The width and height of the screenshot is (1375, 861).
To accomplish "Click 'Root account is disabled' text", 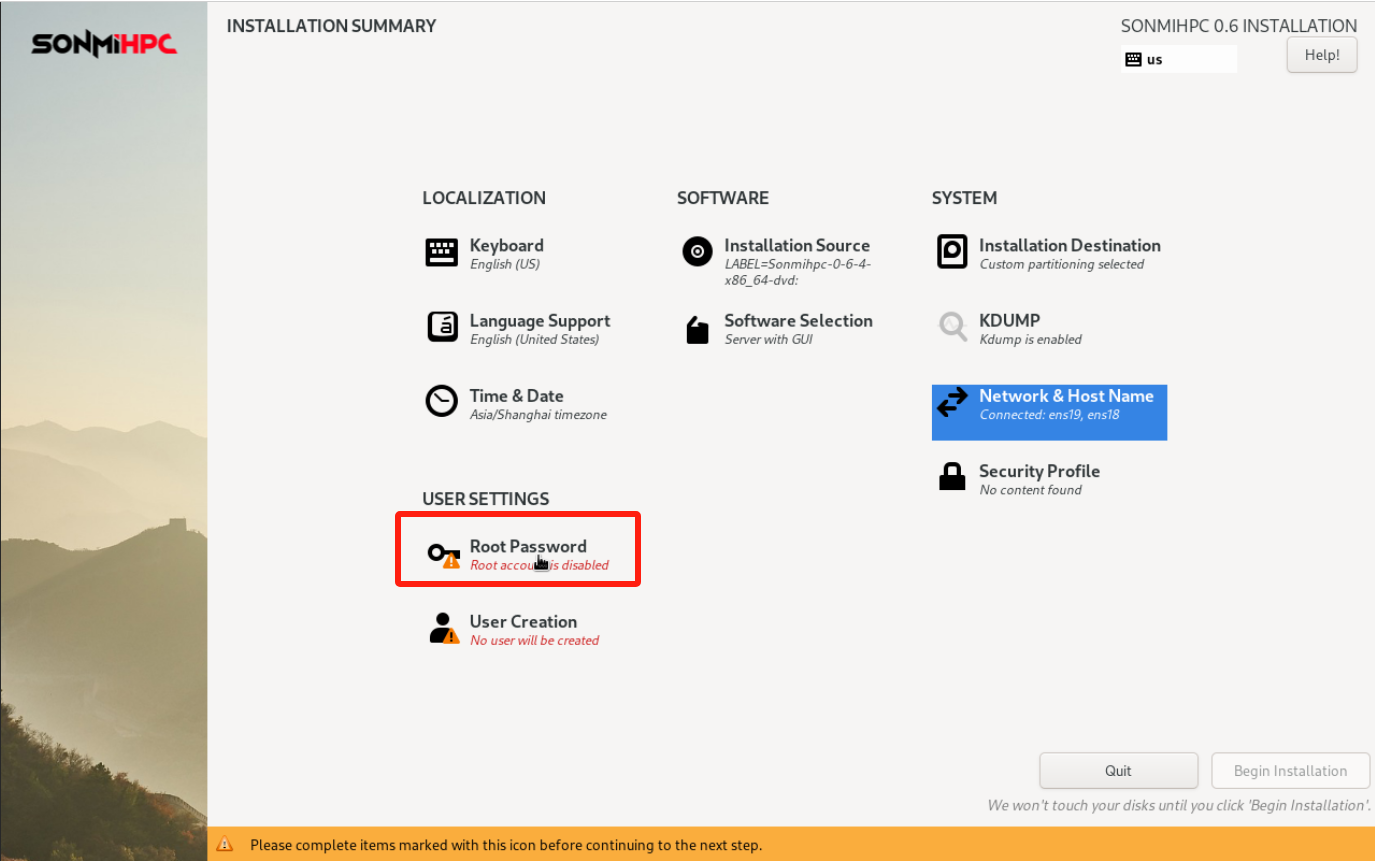I will pyautogui.click(x=539, y=565).
